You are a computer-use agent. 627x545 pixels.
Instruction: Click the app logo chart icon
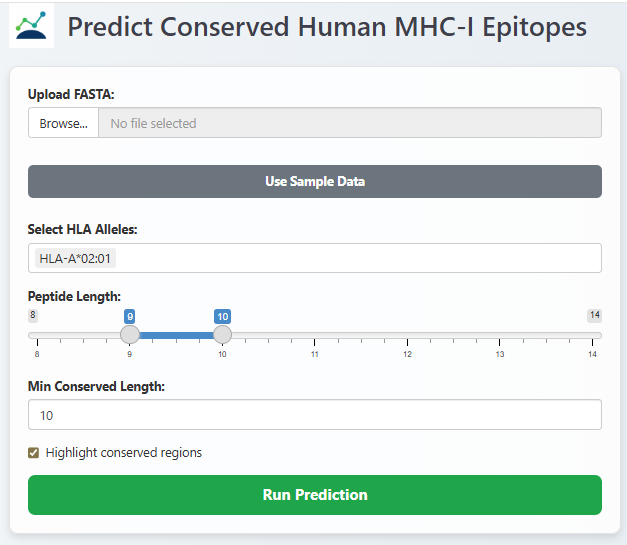pyautogui.click(x=32, y=25)
